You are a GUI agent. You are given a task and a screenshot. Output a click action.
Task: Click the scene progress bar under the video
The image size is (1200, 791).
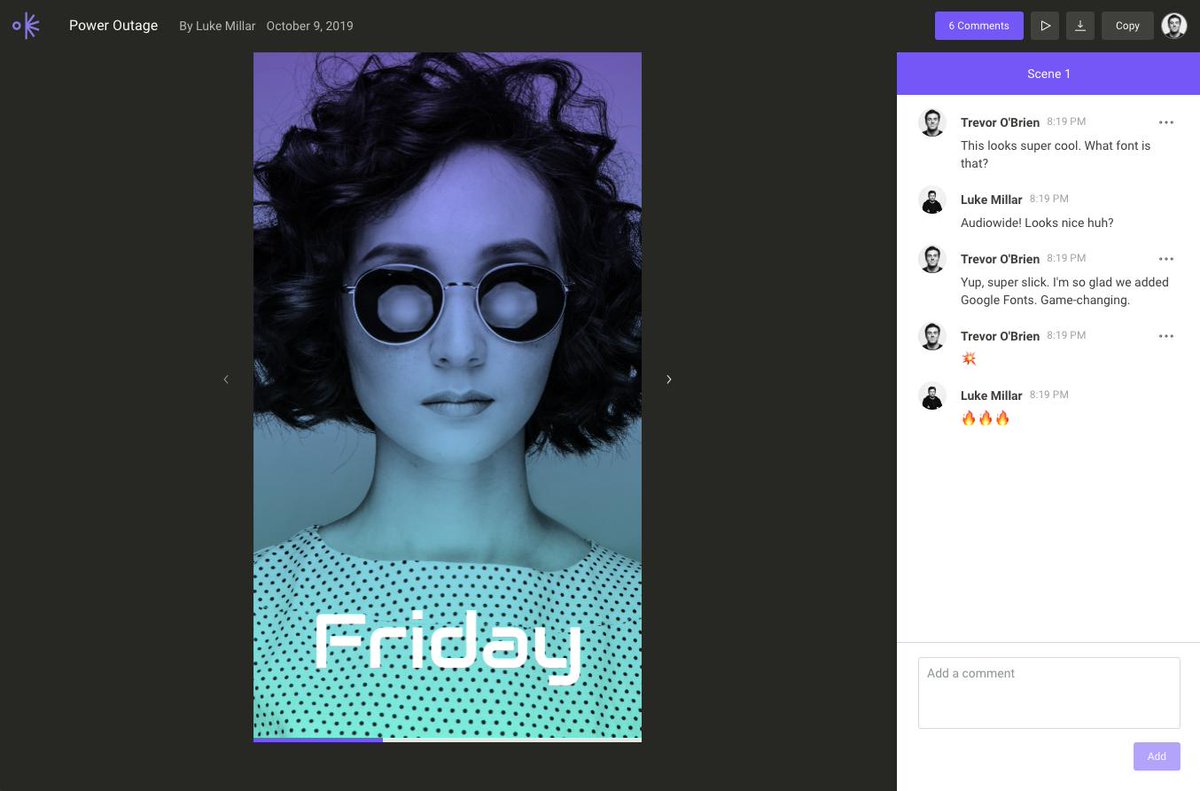[x=447, y=740]
